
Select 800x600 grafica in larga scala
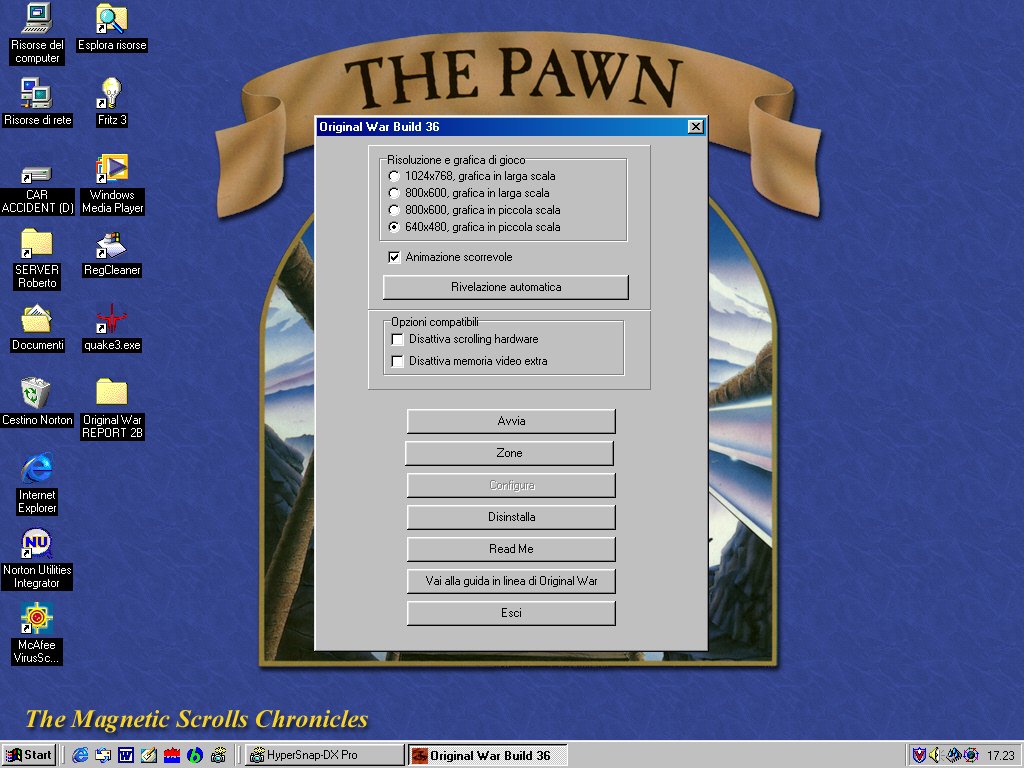pyautogui.click(x=470, y=193)
